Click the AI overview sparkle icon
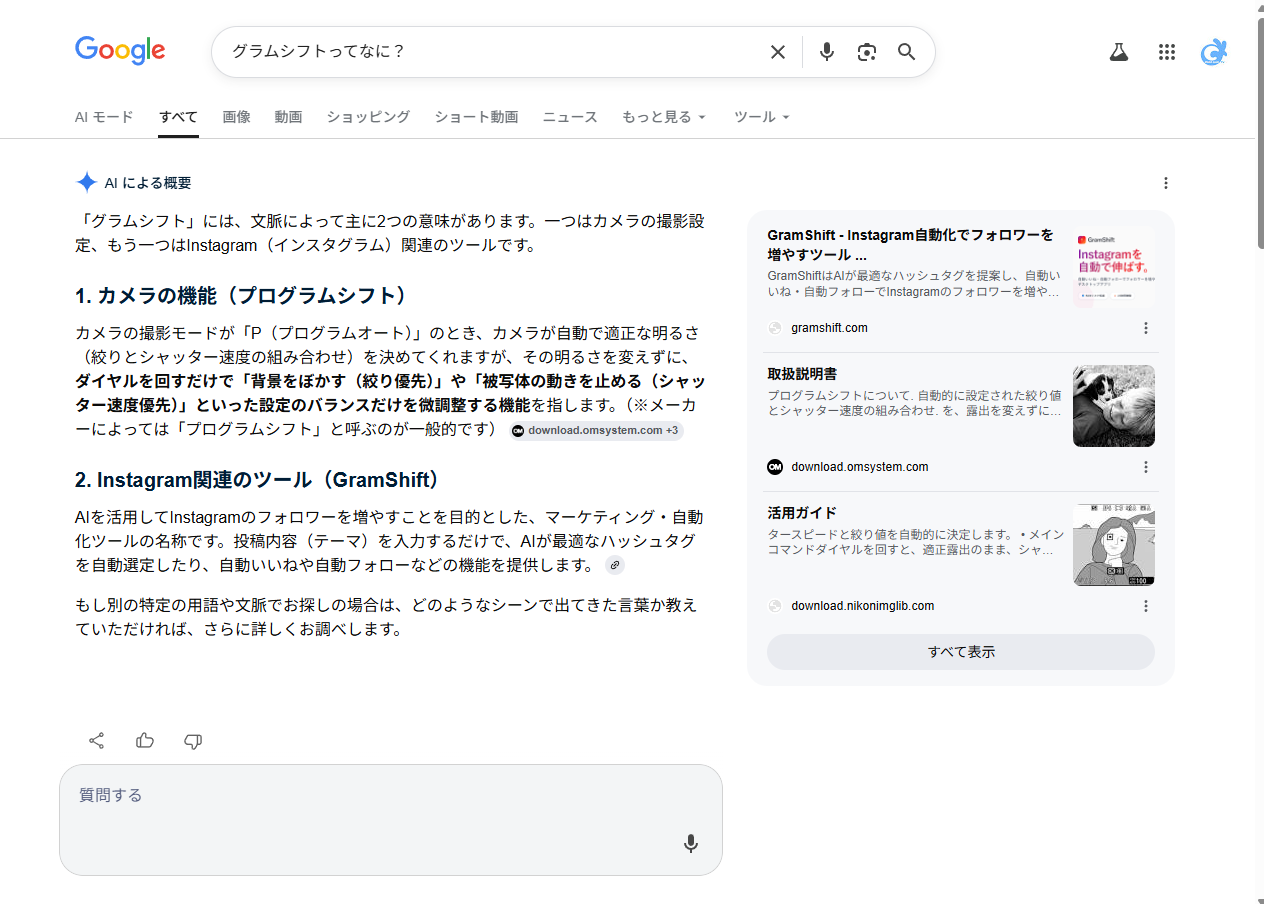 tap(86, 183)
